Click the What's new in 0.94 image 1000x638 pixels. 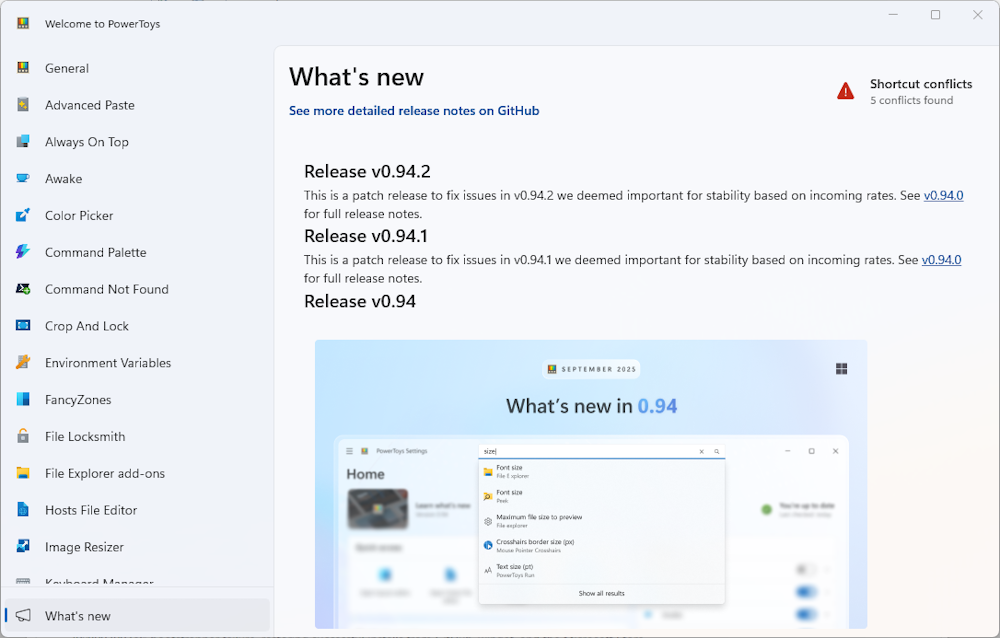tap(591, 484)
